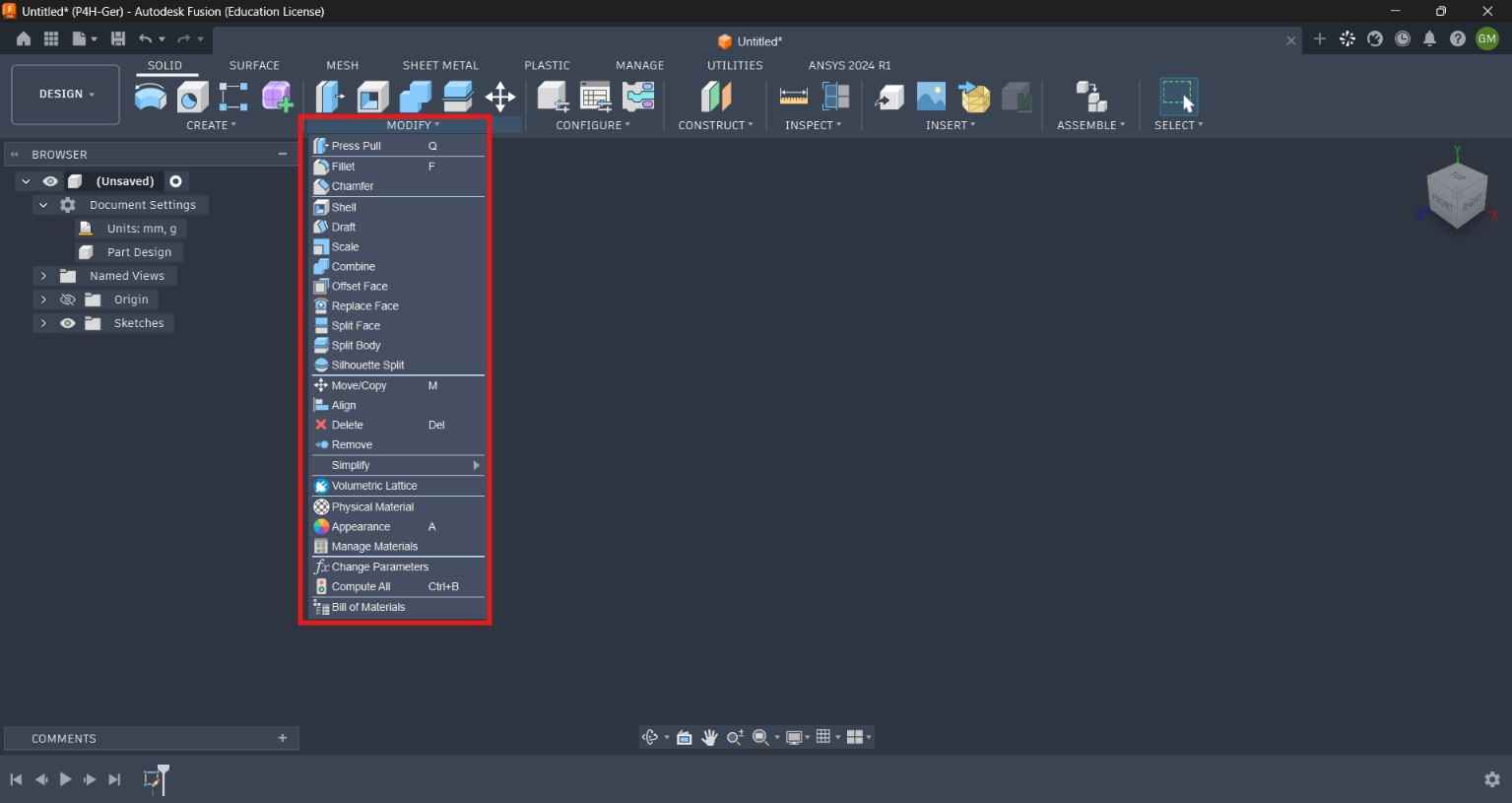Open the Orbit tool in navigation bar

649,737
